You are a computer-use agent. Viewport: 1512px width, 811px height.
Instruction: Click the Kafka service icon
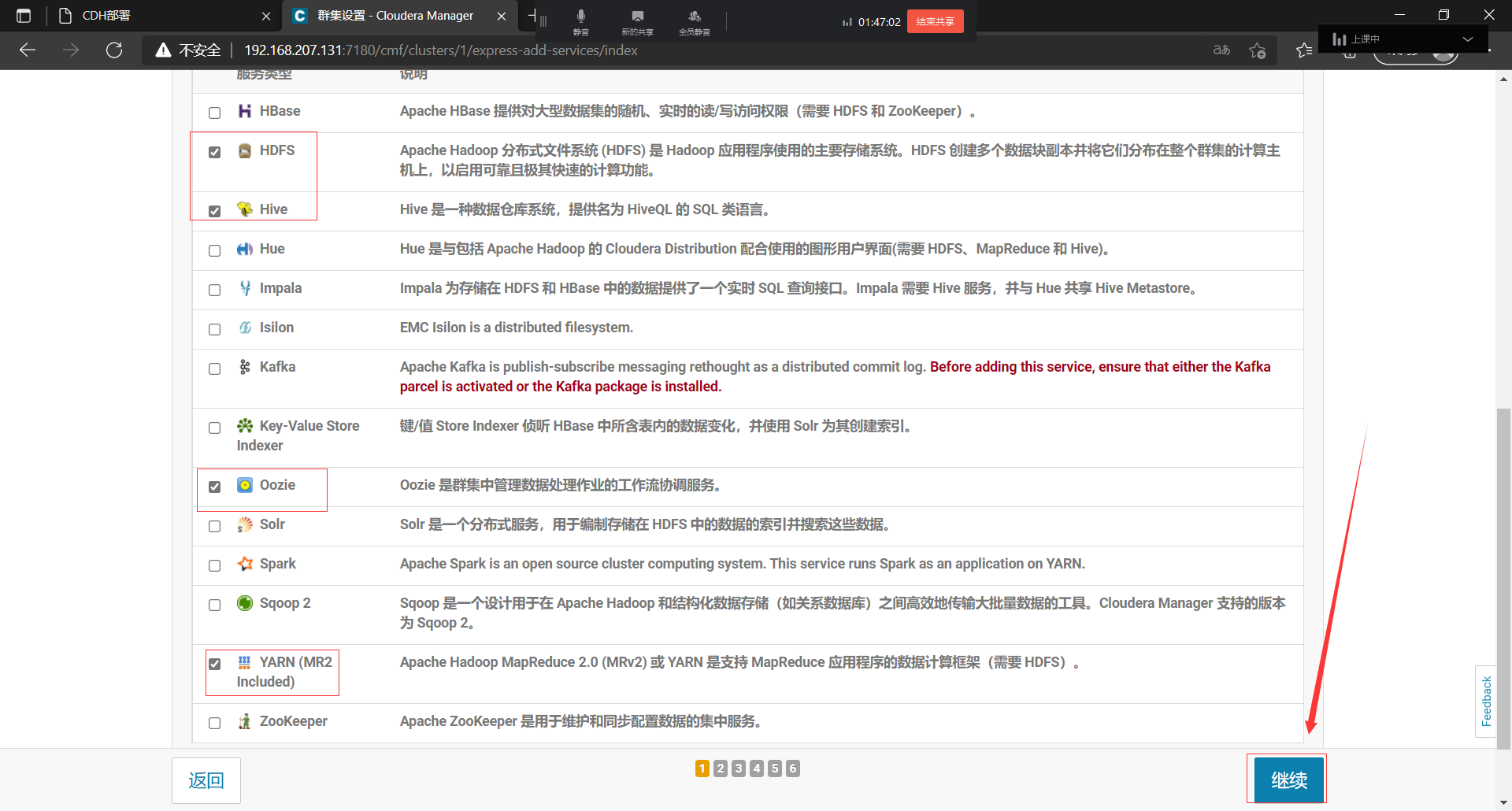[x=245, y=367]
